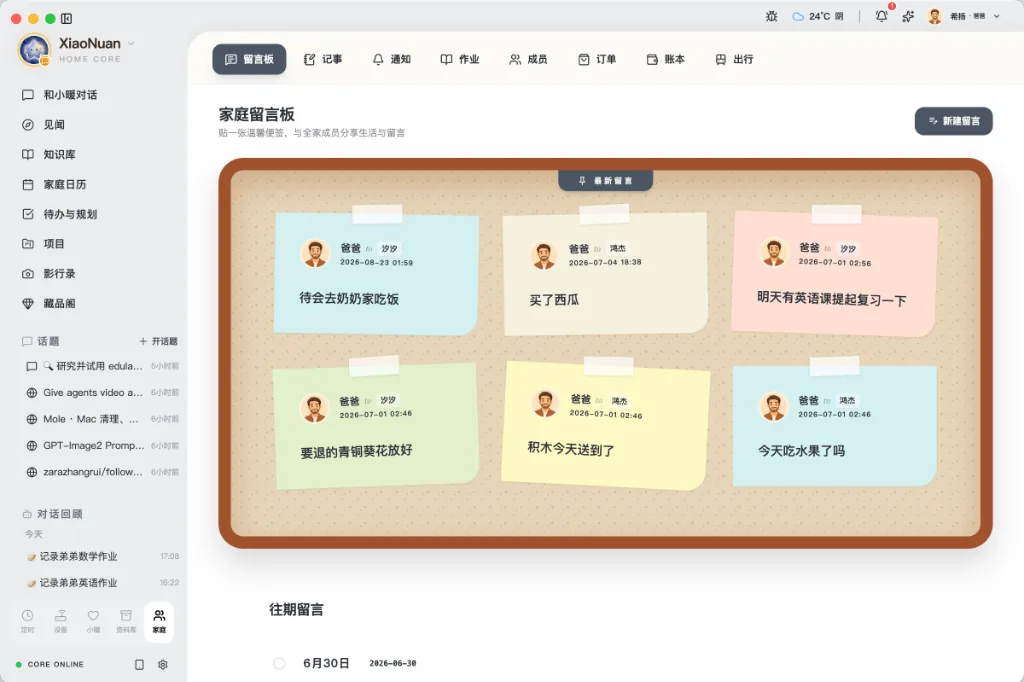1024x682 pixels.
Task: Switch to the 记事 tab
Action: pos(323,59)
